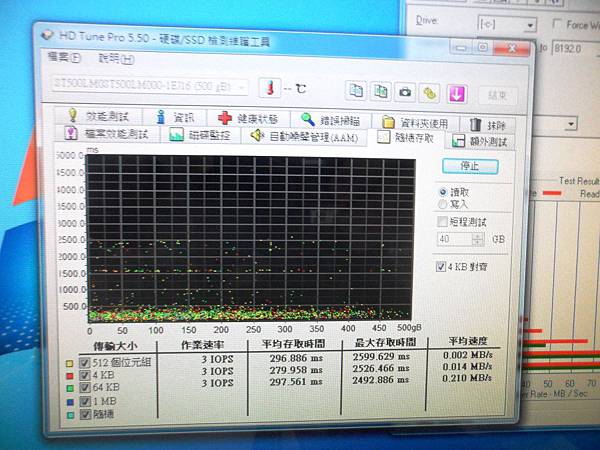Click the HD Tune title bar icon
The image size is (600, 450).
coord(47,35)
